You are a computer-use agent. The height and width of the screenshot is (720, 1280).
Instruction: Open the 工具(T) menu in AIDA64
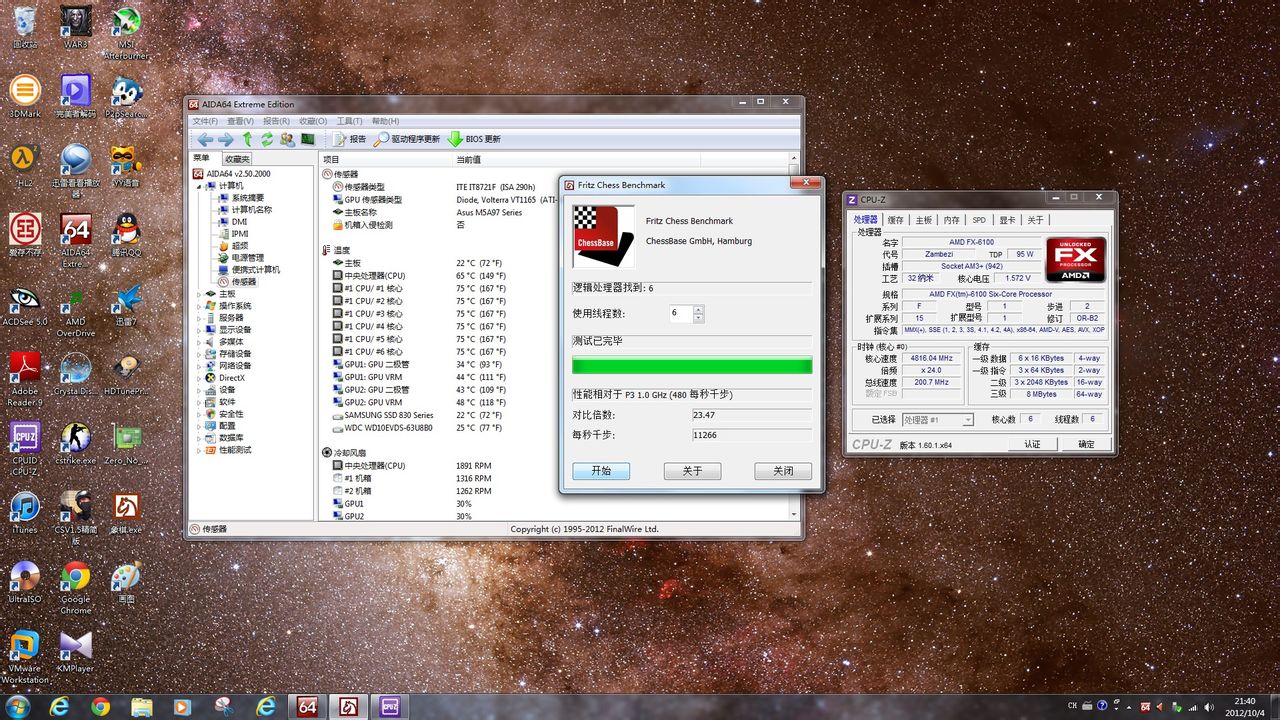point(349,121)
